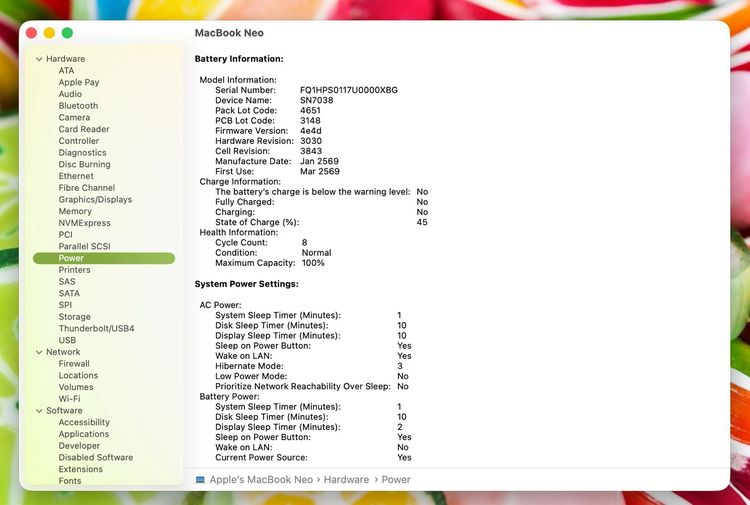Click the Network category label
The width and height of the screenshot is (750, 505).
coord(63,352)
